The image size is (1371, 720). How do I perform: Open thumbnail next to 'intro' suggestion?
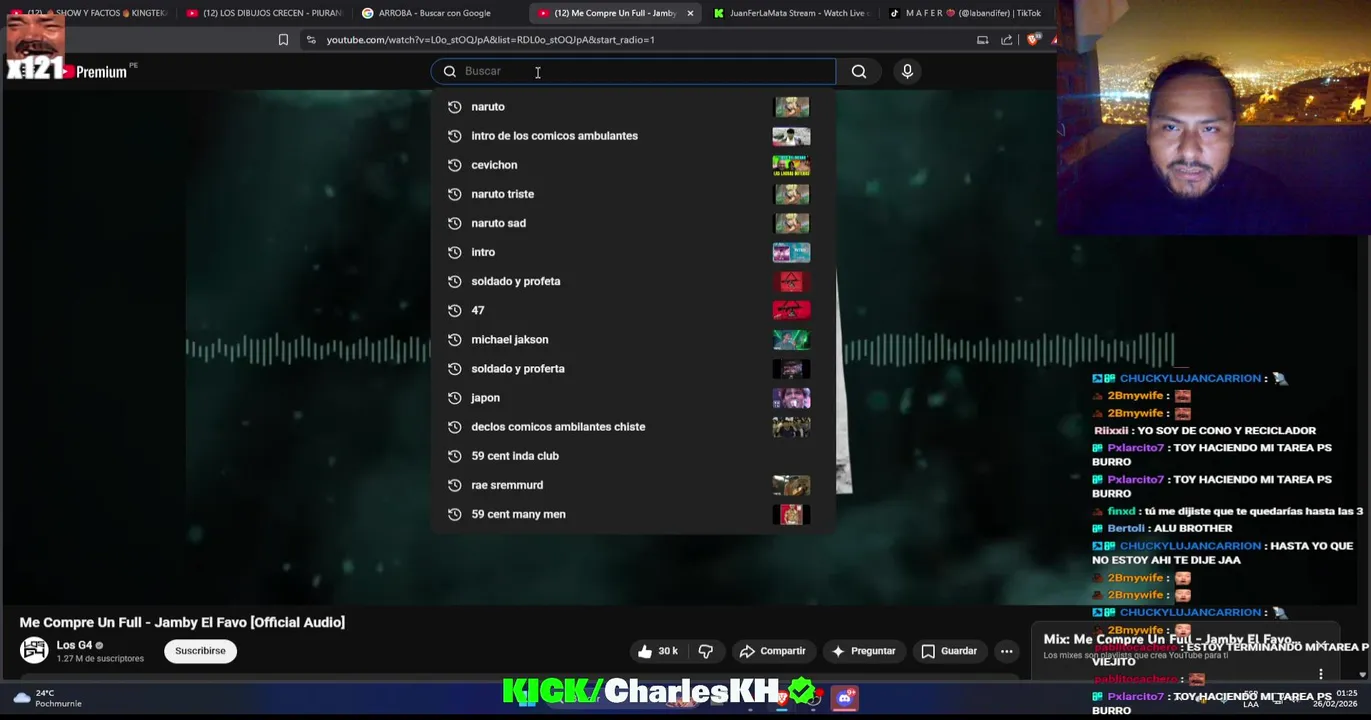[x=791, y=252]
